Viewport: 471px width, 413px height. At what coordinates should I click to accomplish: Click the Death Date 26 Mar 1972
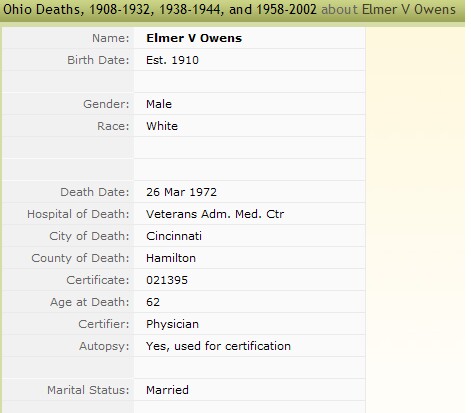tap(181, 192)
